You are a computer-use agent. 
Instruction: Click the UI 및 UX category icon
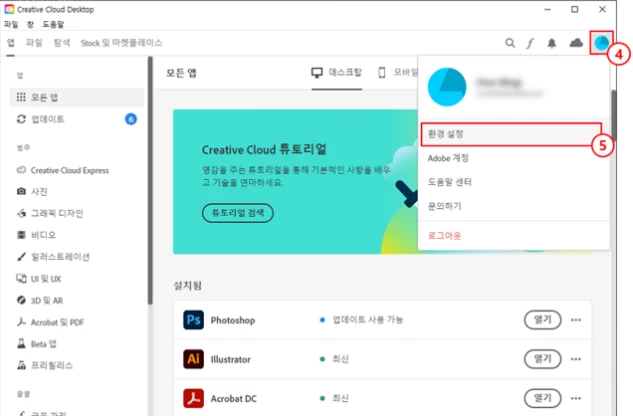pyautogui.click(x=21, y=278)
